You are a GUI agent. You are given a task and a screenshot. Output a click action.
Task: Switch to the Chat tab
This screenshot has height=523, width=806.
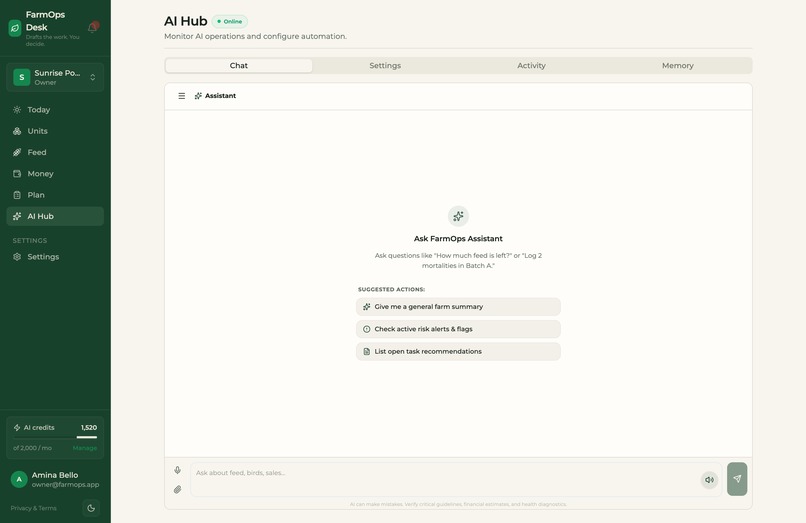coord(239,65)
